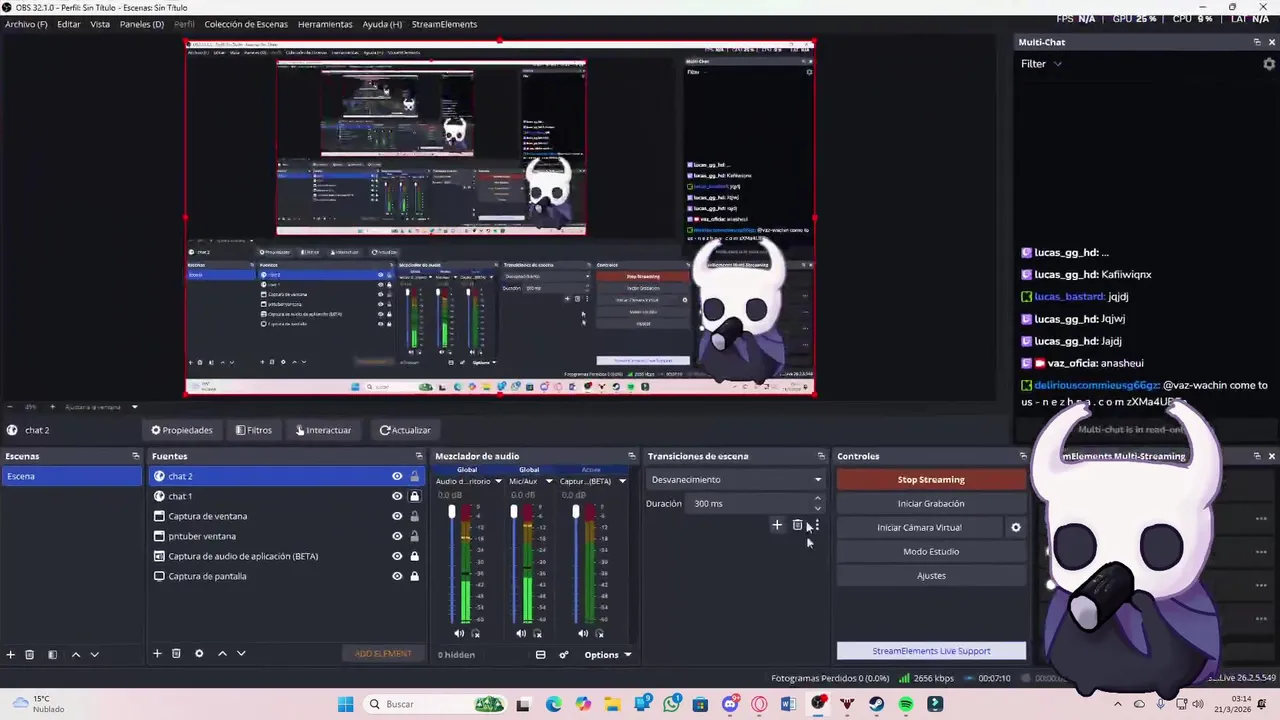This screenshot has height=720, width=1280.
Task: Move source down arrow in Fuentes
Action: [241, 653]
